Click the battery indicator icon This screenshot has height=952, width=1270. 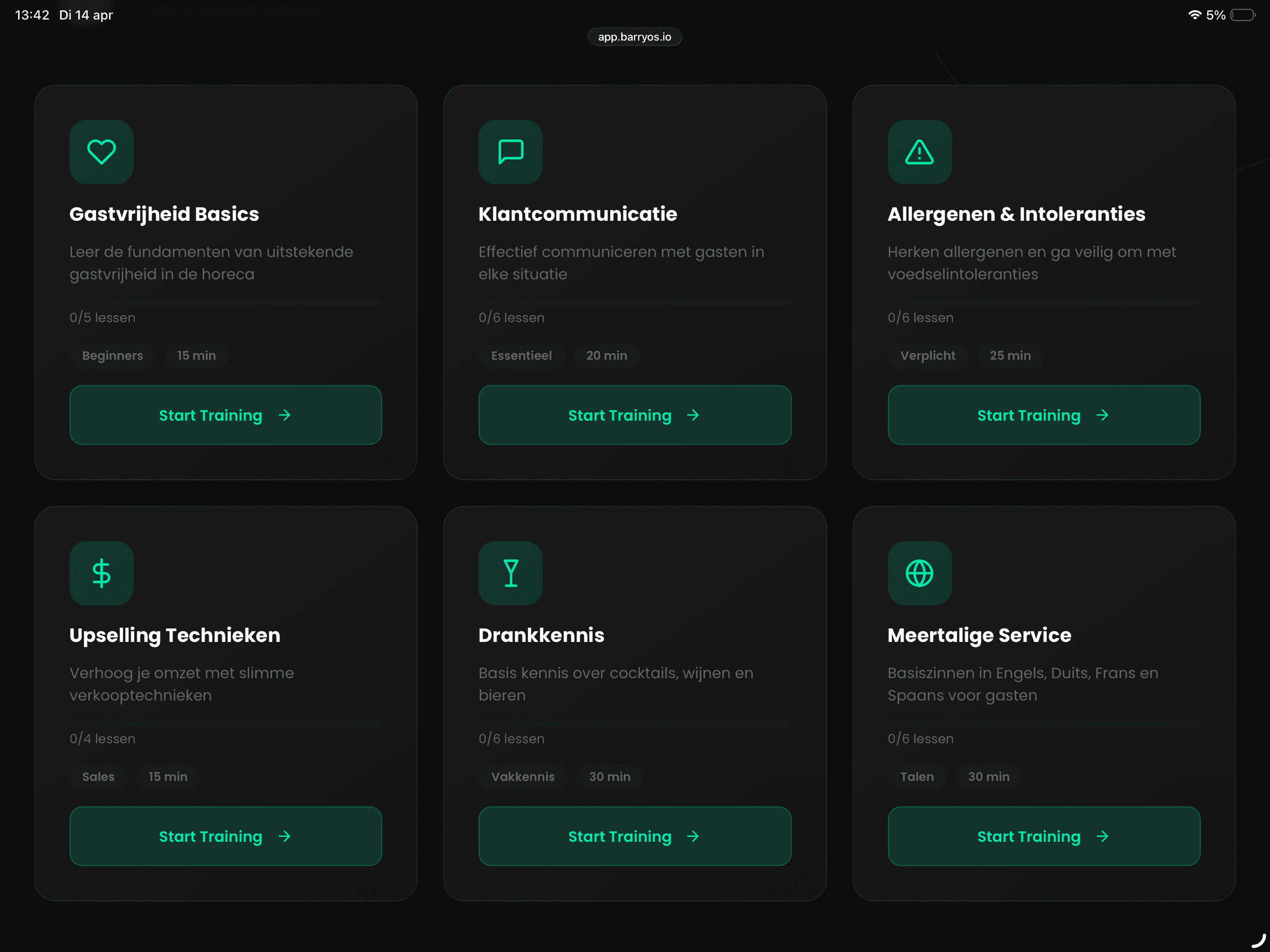1243,15
